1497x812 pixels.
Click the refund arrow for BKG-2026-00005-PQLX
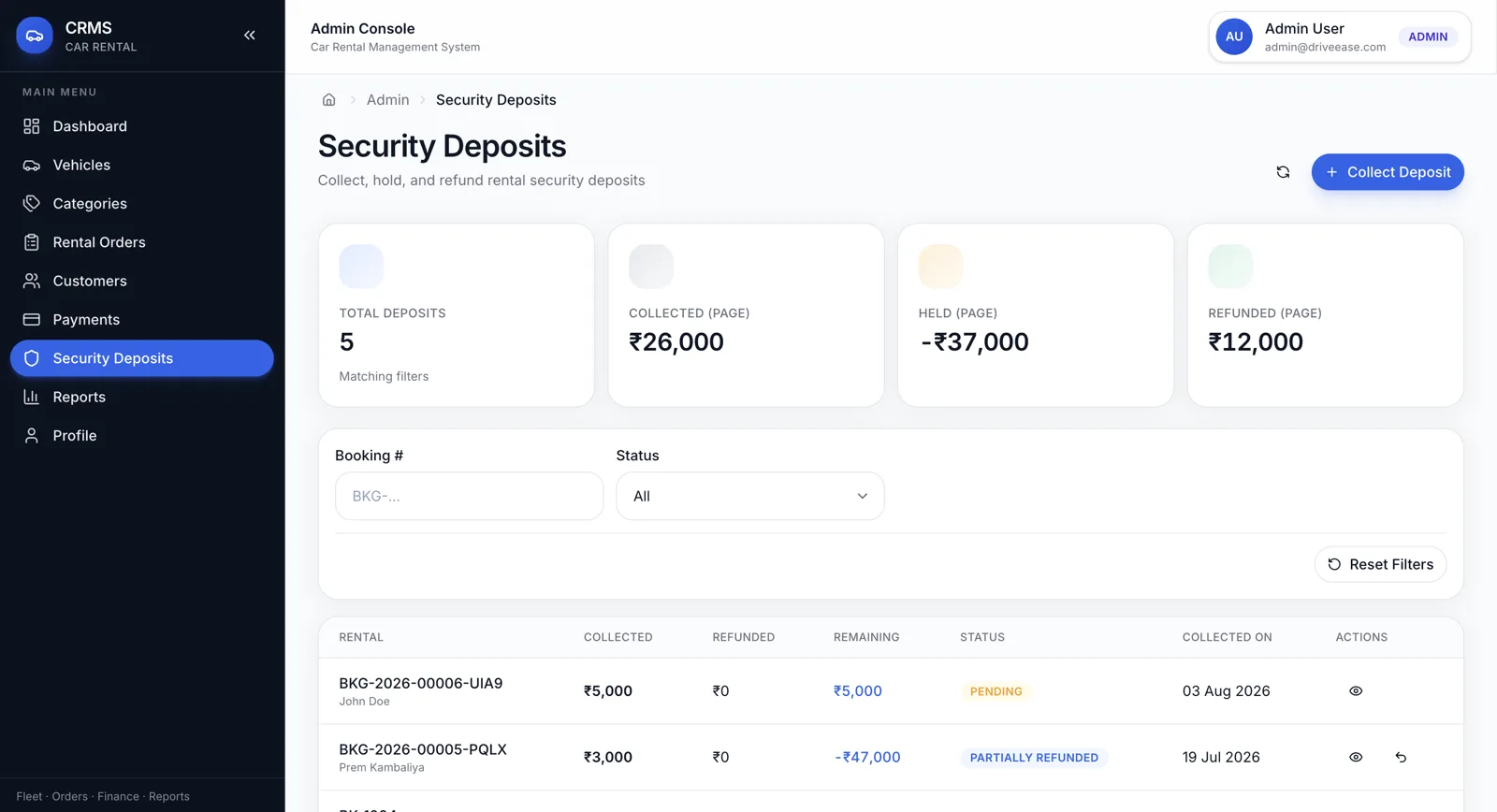(1401, 758)
